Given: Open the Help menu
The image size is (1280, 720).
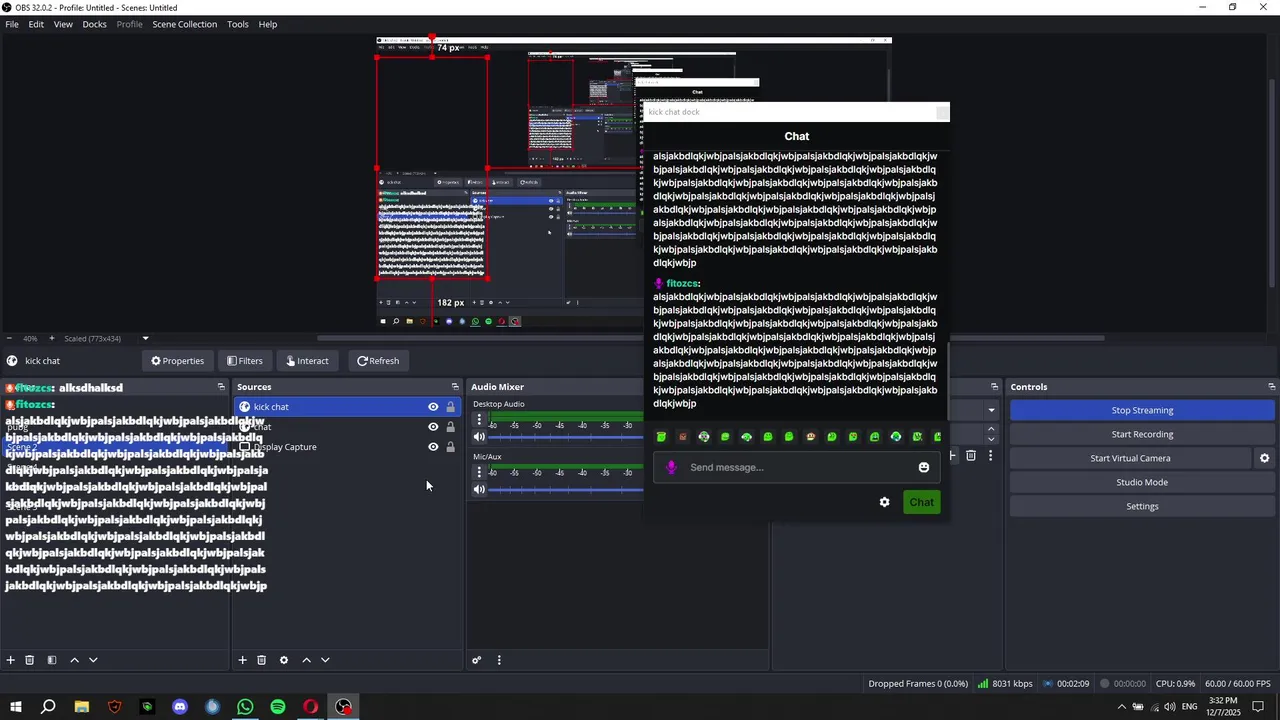Looking at the screenshot, I should (268, 24).
